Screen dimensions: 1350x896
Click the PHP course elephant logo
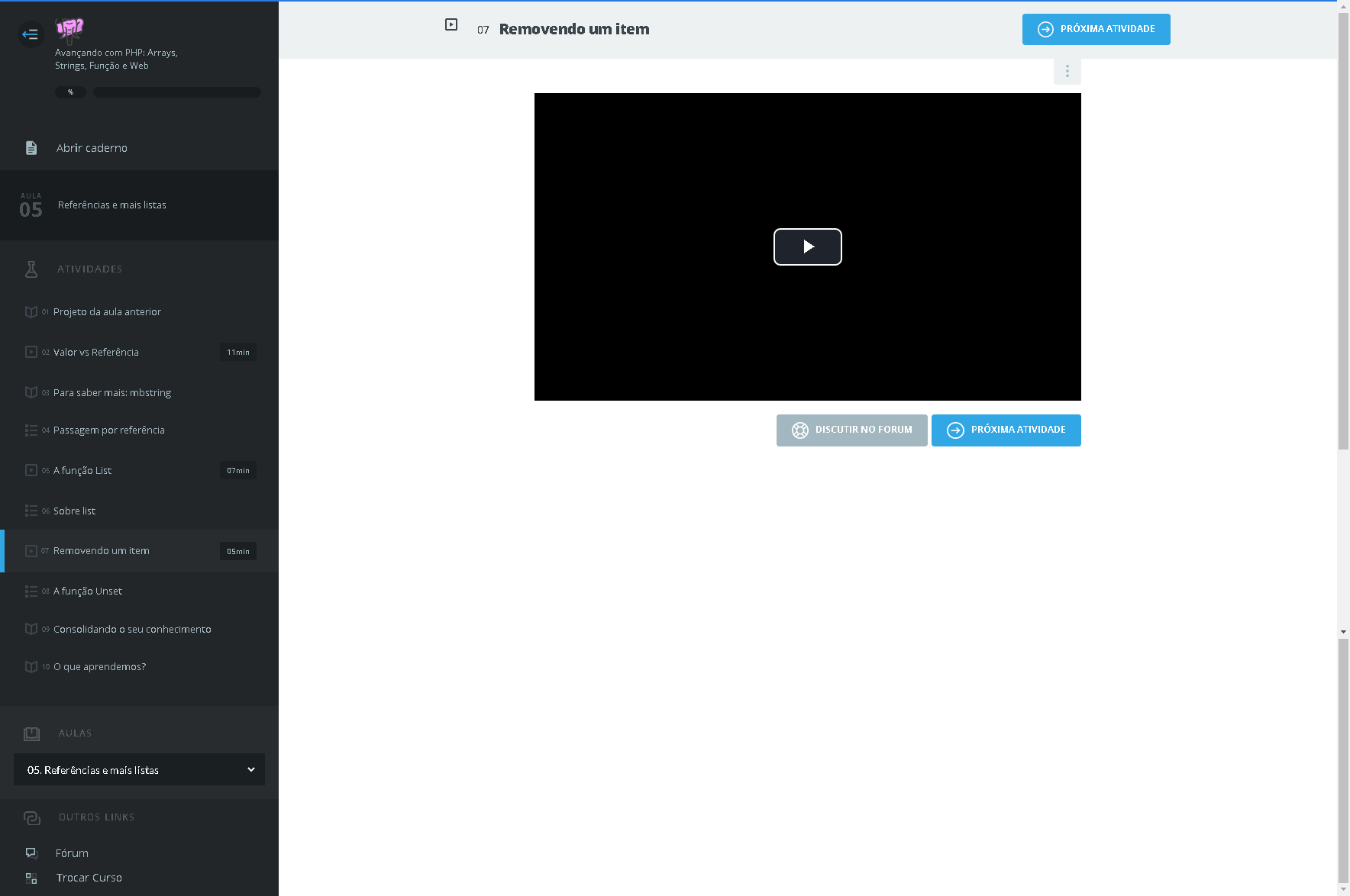coord(69,30)
